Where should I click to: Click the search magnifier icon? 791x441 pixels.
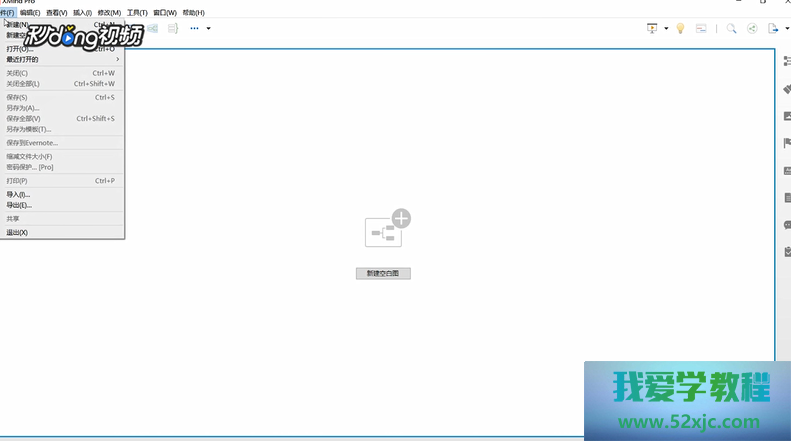click(731, 29)
